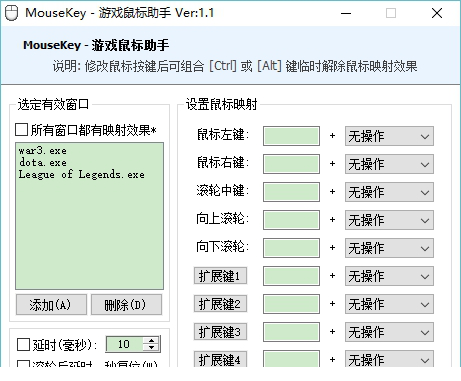
Task: Select League of Legends.exe list entry
Action: pos(82,174)
